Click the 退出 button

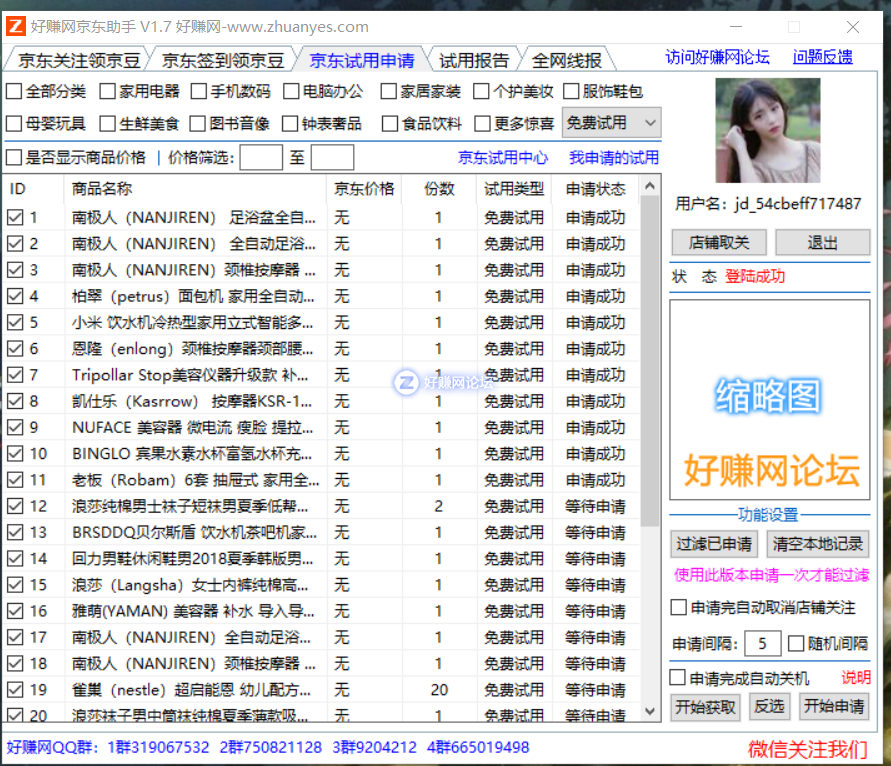pos(822,243)
